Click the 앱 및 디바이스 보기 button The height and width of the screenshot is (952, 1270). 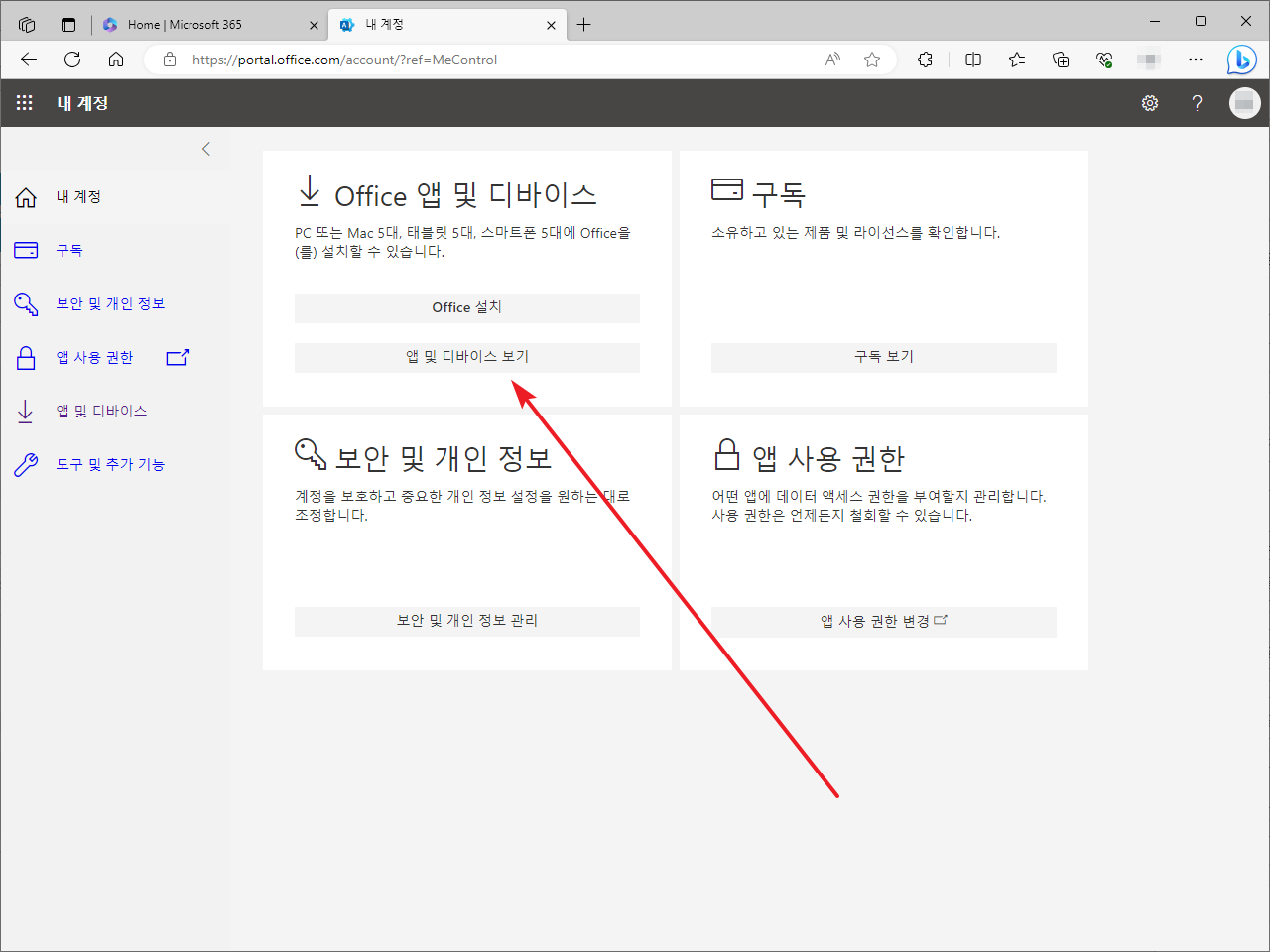point(467,357)
